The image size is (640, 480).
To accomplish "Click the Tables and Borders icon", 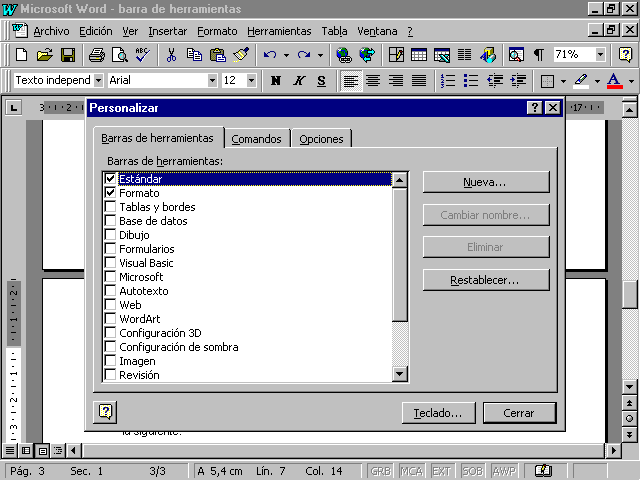I will (396, 54).
